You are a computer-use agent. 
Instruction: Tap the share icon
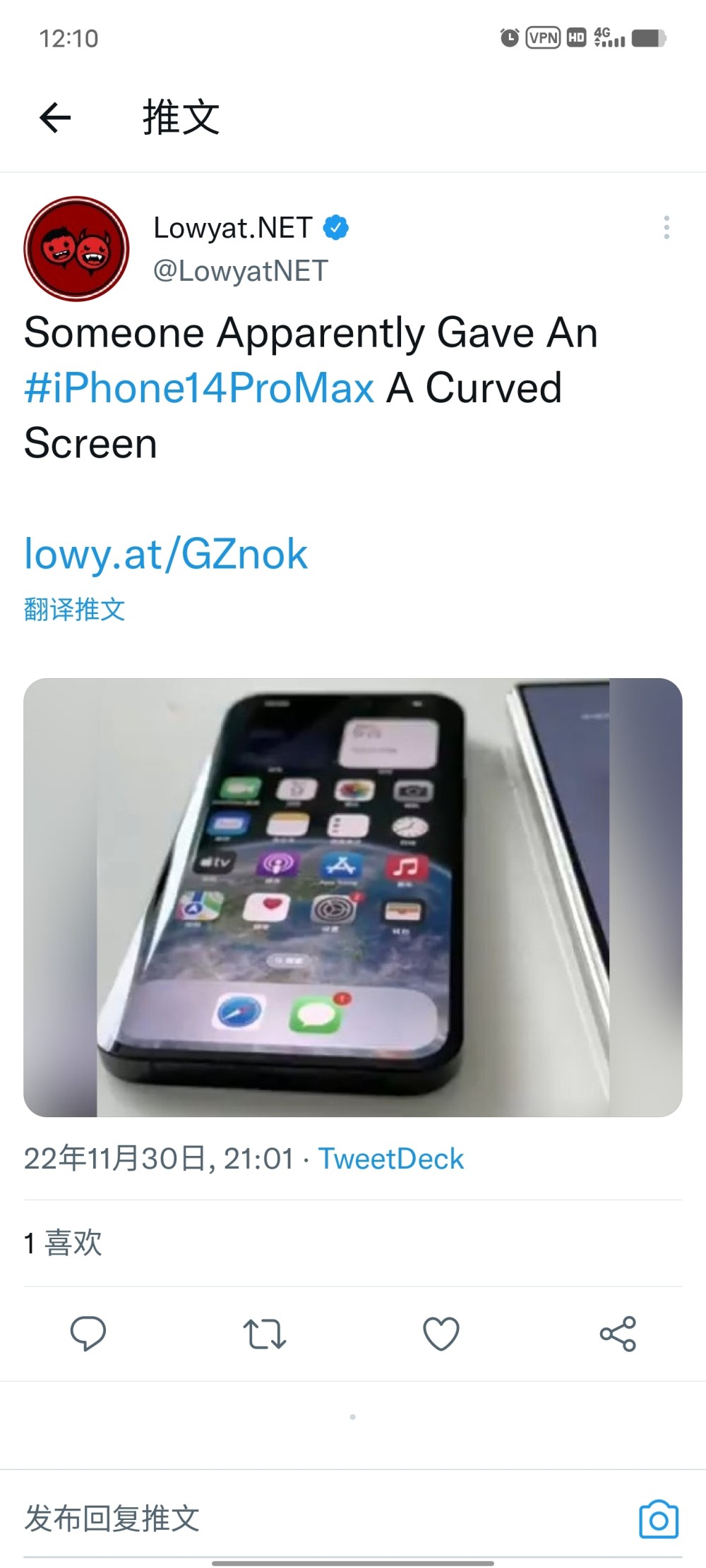coord(618,1334)
